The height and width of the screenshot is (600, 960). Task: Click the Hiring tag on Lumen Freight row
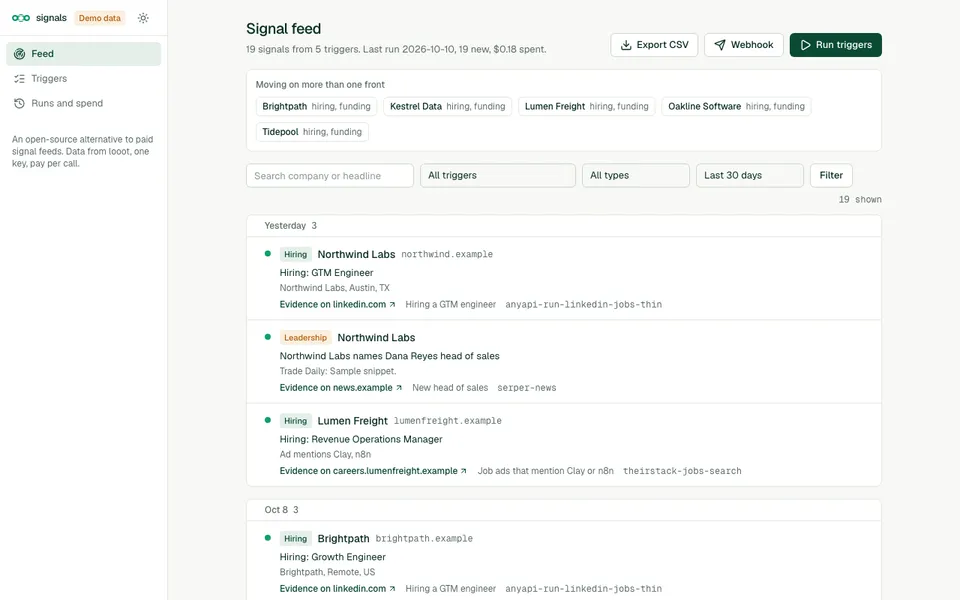[295, 421]
